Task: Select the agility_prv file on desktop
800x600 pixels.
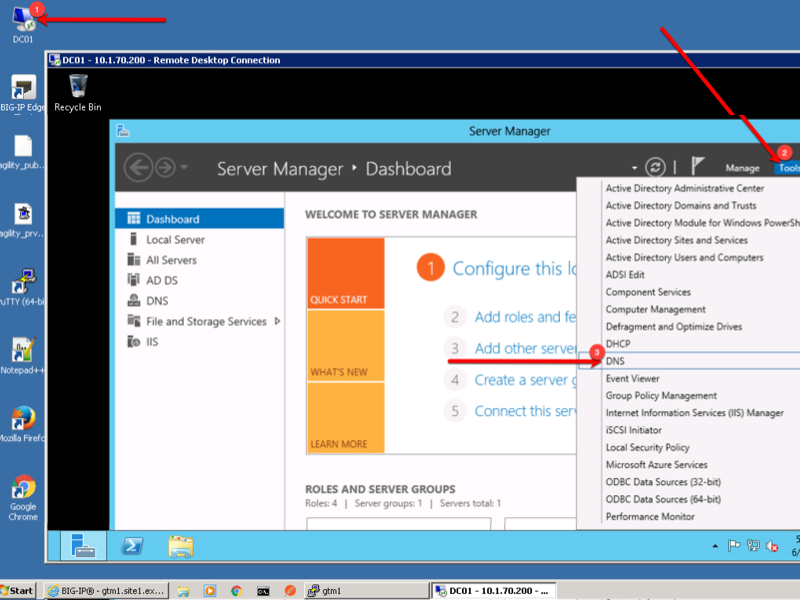Action: pos(23,220)
